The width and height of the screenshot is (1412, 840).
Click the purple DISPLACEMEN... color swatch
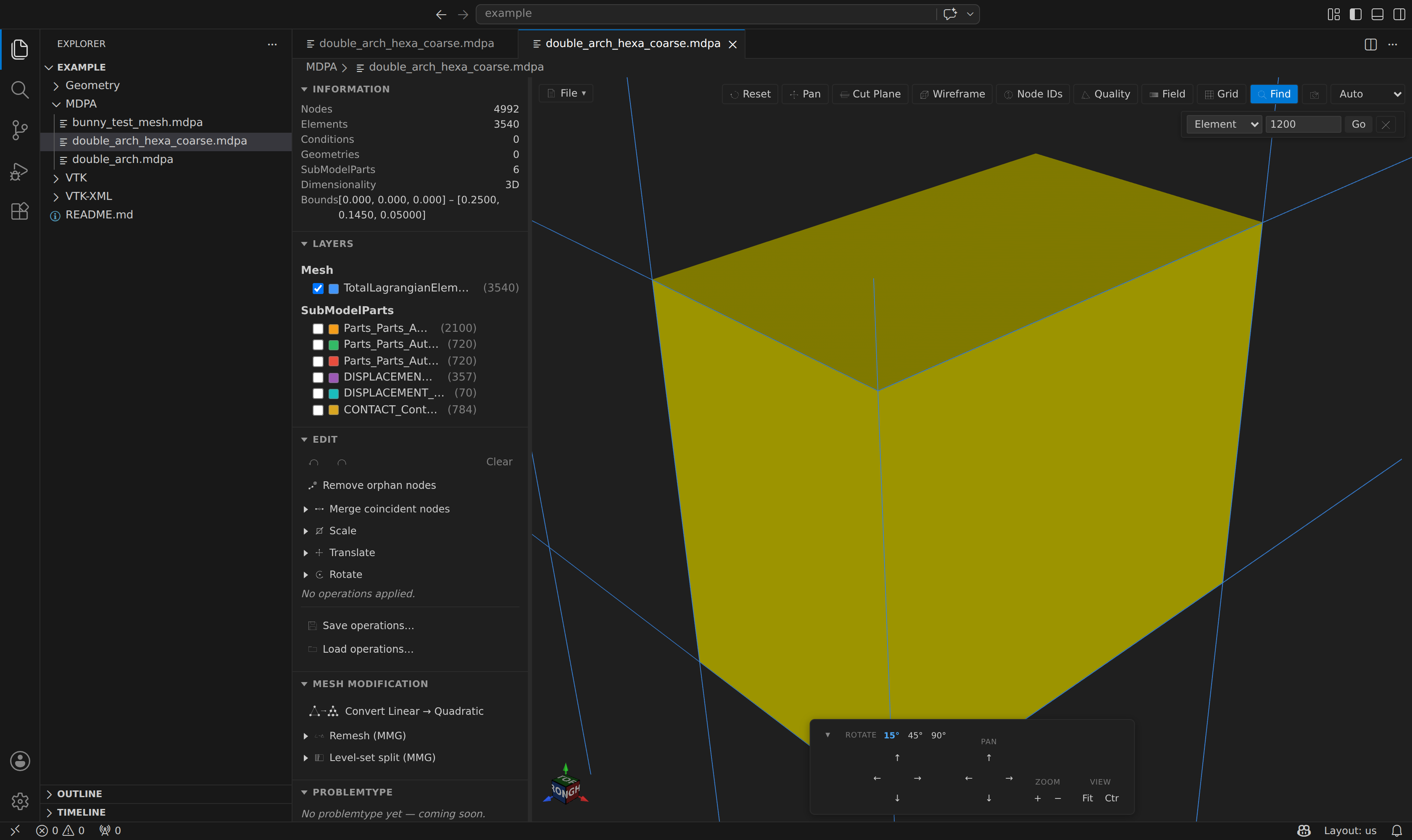pos(334,378)
